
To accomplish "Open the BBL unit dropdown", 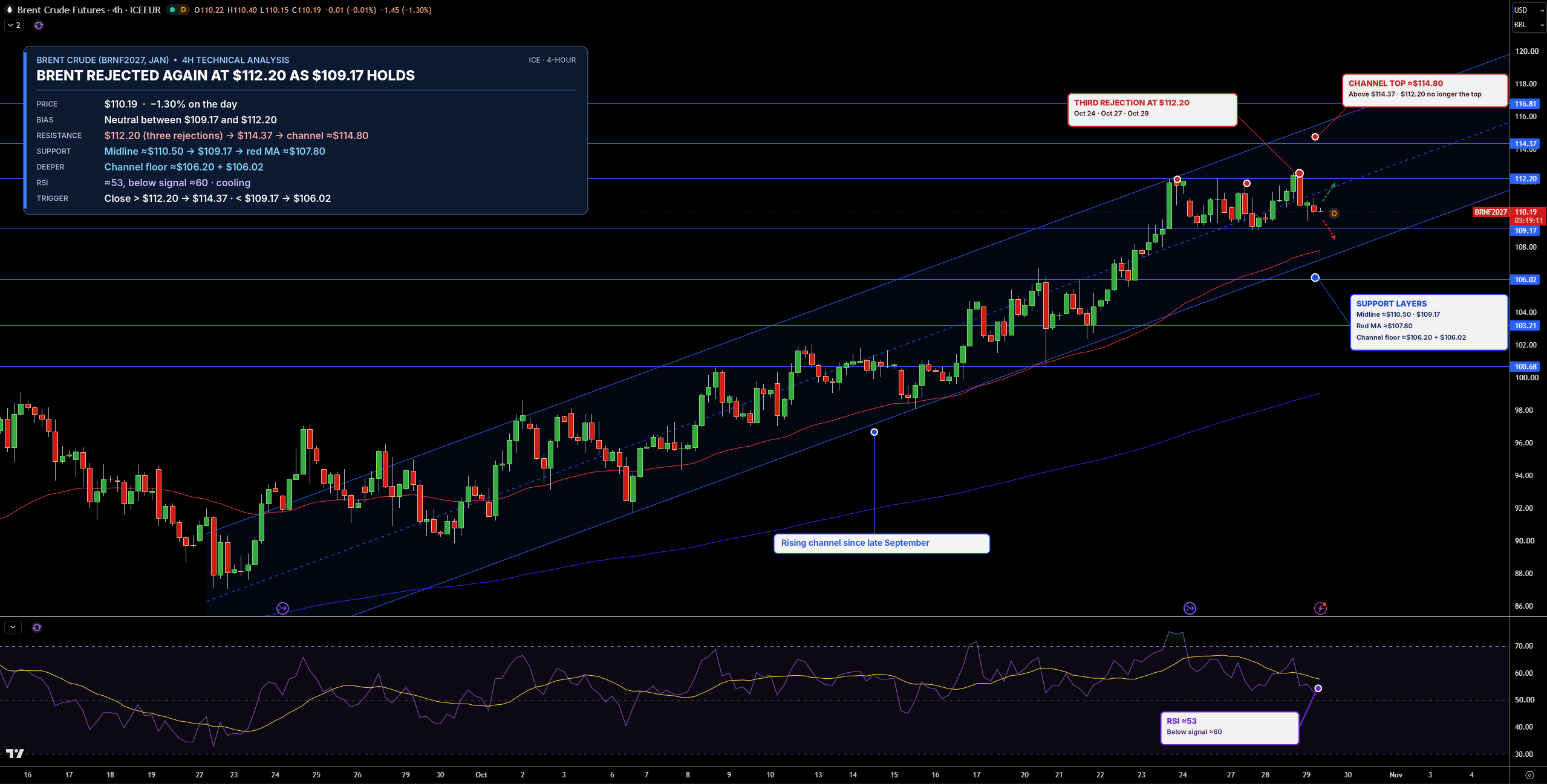I will 1528,25.
